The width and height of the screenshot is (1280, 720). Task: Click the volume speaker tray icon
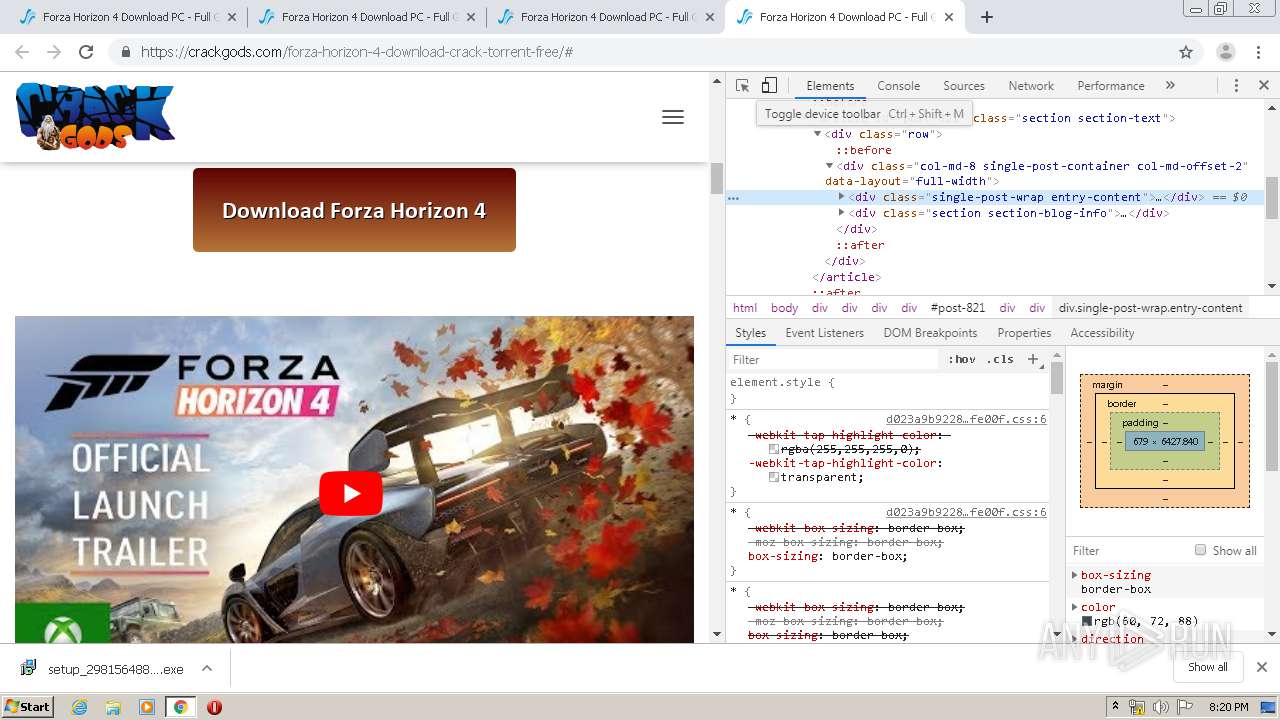click(1160, 707)
